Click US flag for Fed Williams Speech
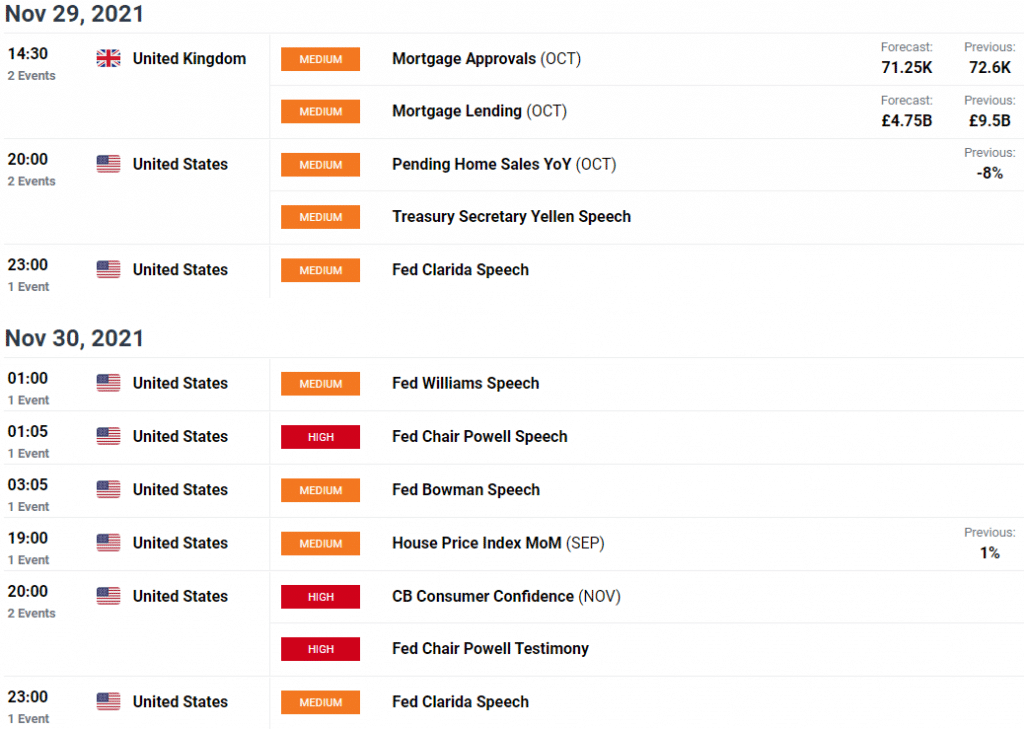1024x729 pixels. (108, 383)
